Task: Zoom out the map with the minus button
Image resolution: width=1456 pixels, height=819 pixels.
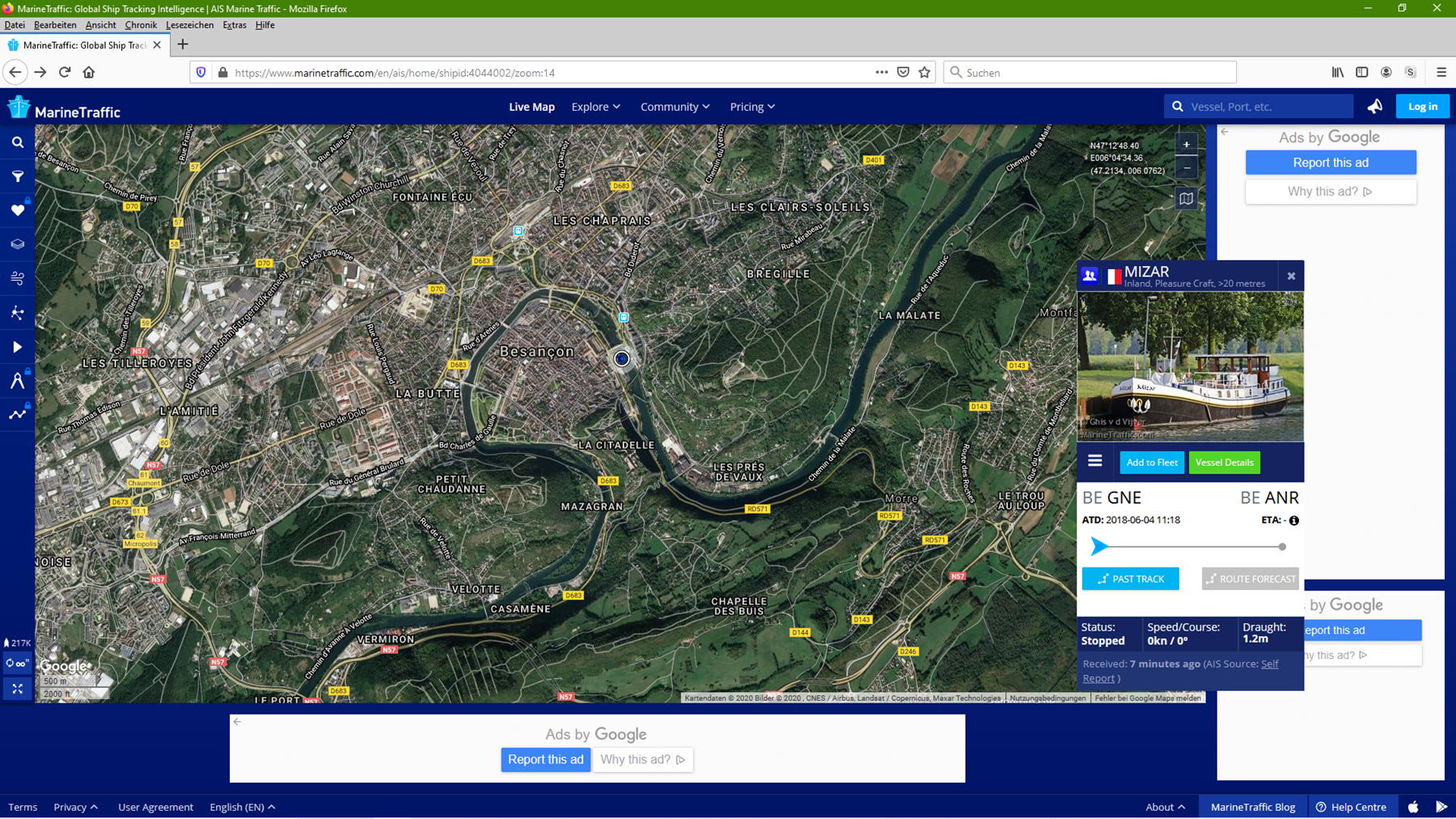Action: 1186,167
